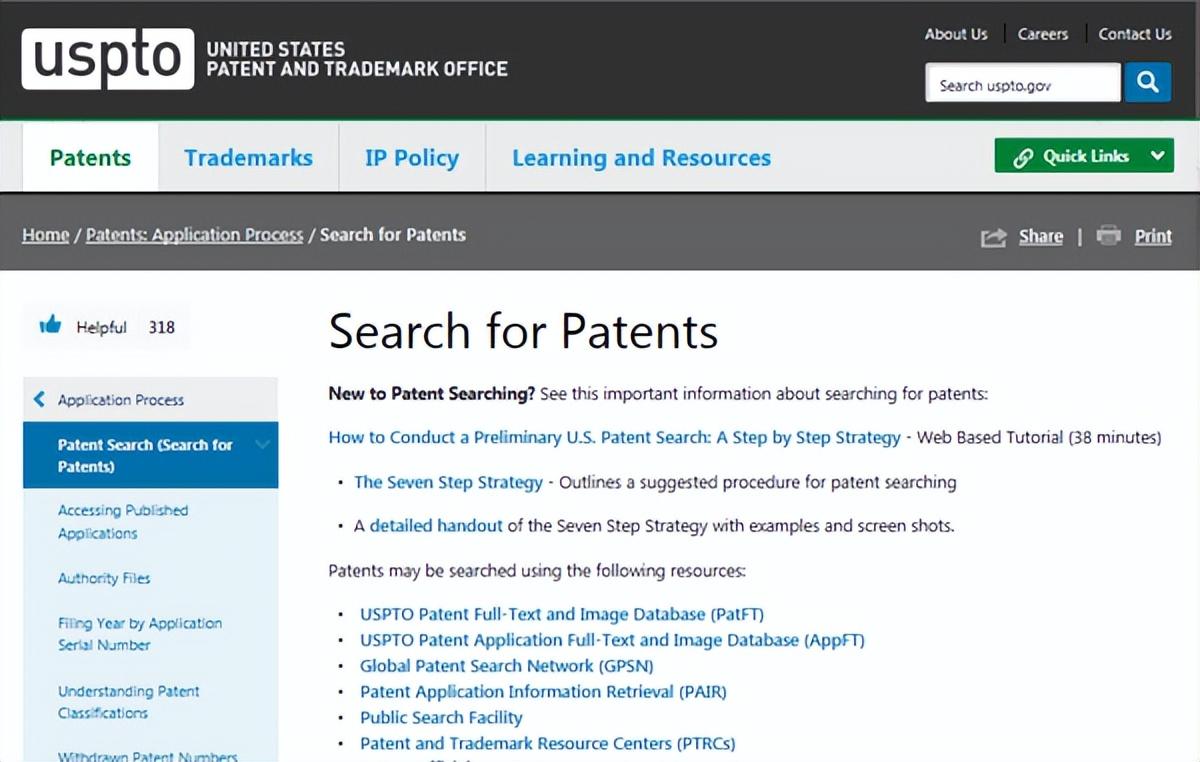This screenshot has width=1200, height=762.
Task: Open the Learning and Resources menu
Action: [x=641, y=158]
